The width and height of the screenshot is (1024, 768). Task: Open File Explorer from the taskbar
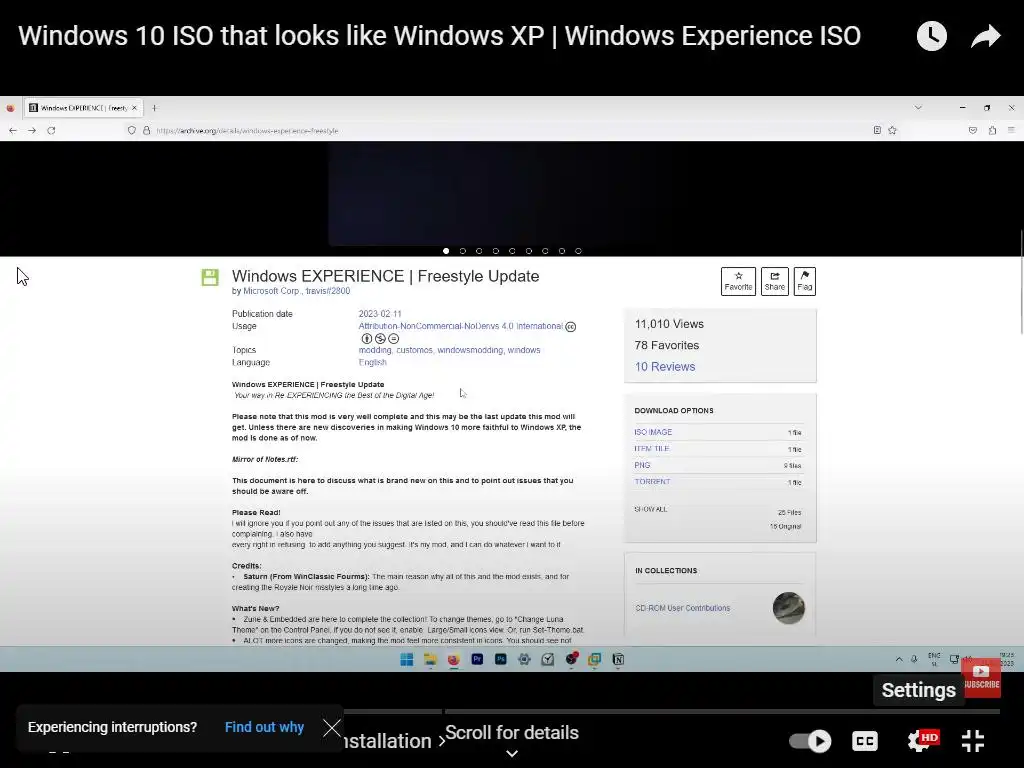[430, 660]
